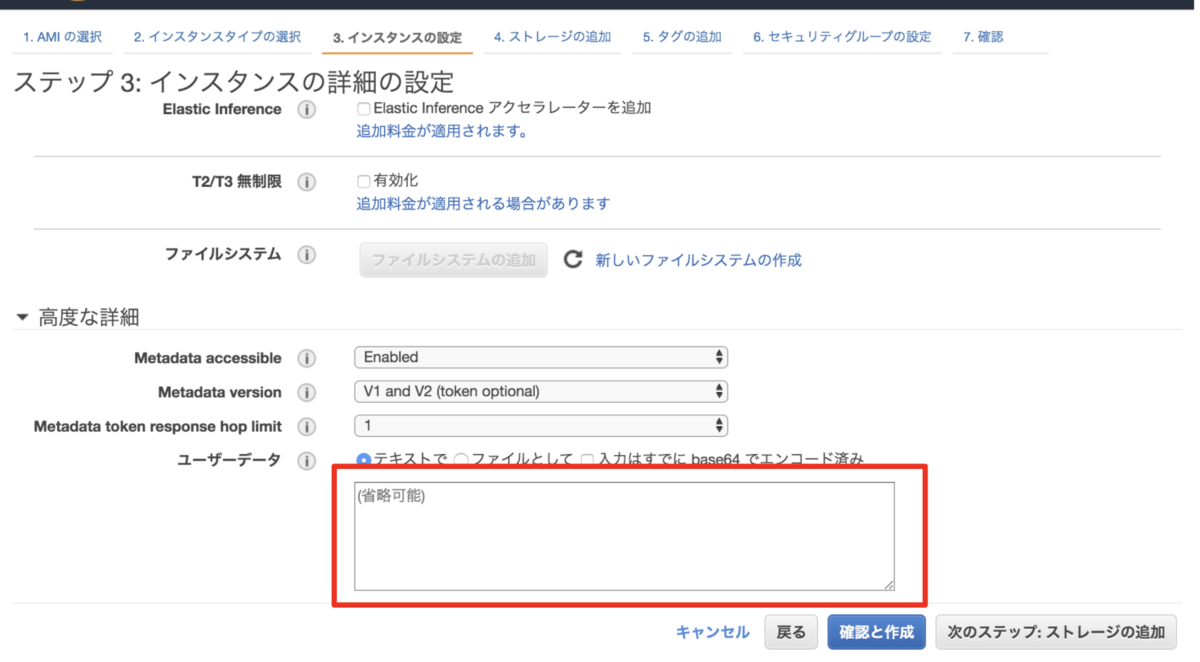Select the テキストで radio button
Screen dimensions: 1200x662
click(x=364, y=460)
